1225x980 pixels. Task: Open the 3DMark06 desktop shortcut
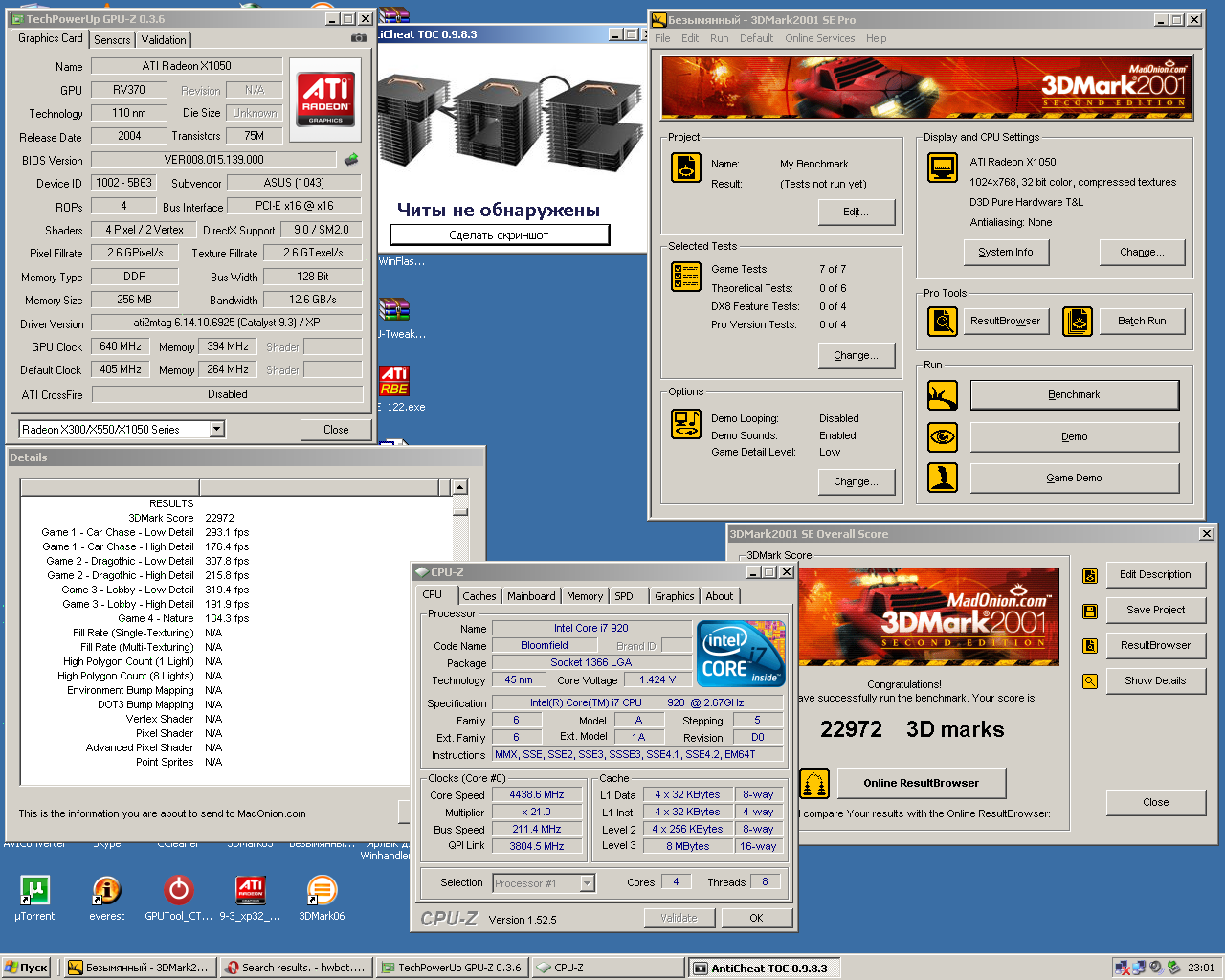point(322,899)
